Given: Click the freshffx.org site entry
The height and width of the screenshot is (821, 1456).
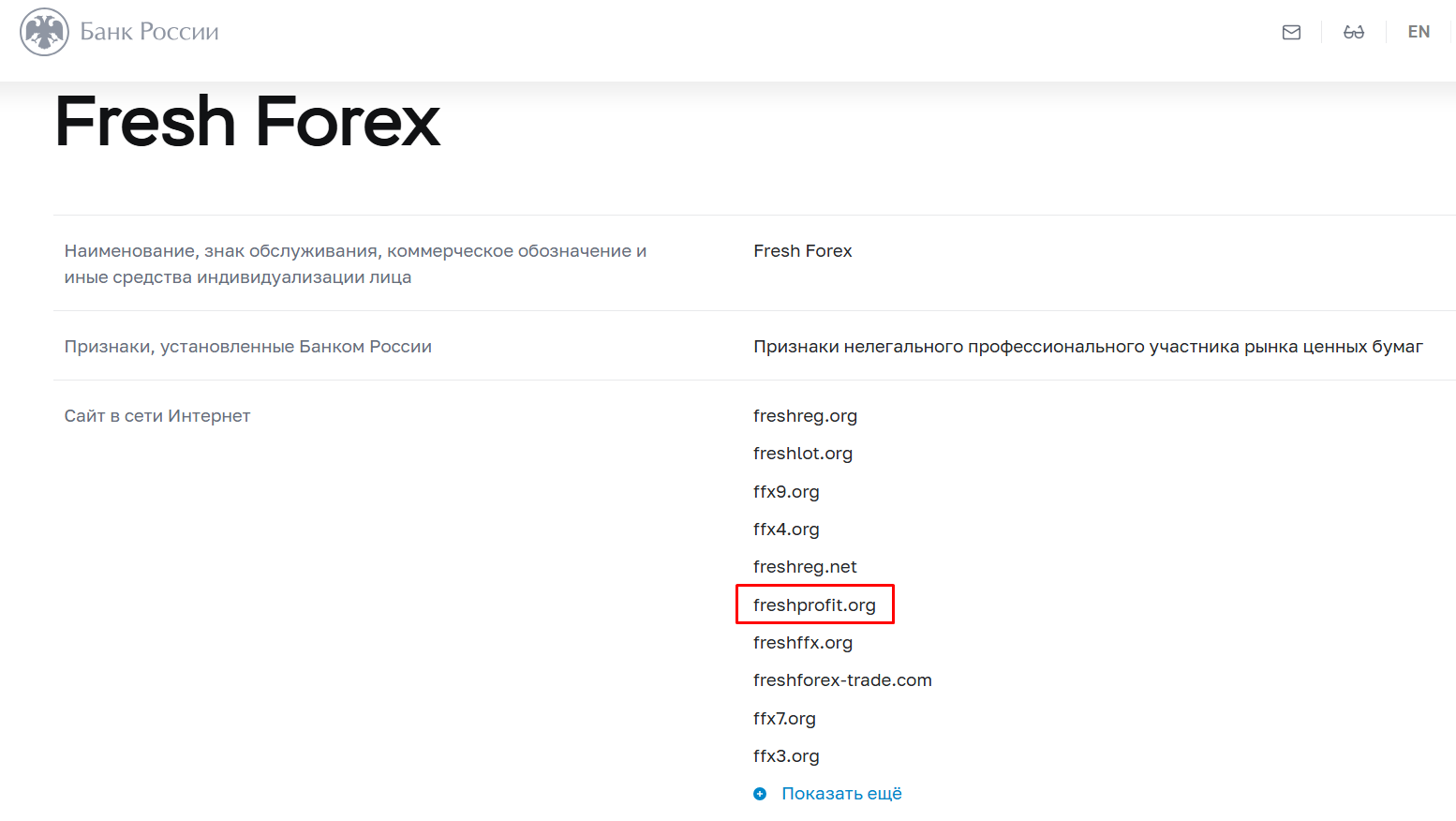Looking at the screenshot, I should click(803, 643).
